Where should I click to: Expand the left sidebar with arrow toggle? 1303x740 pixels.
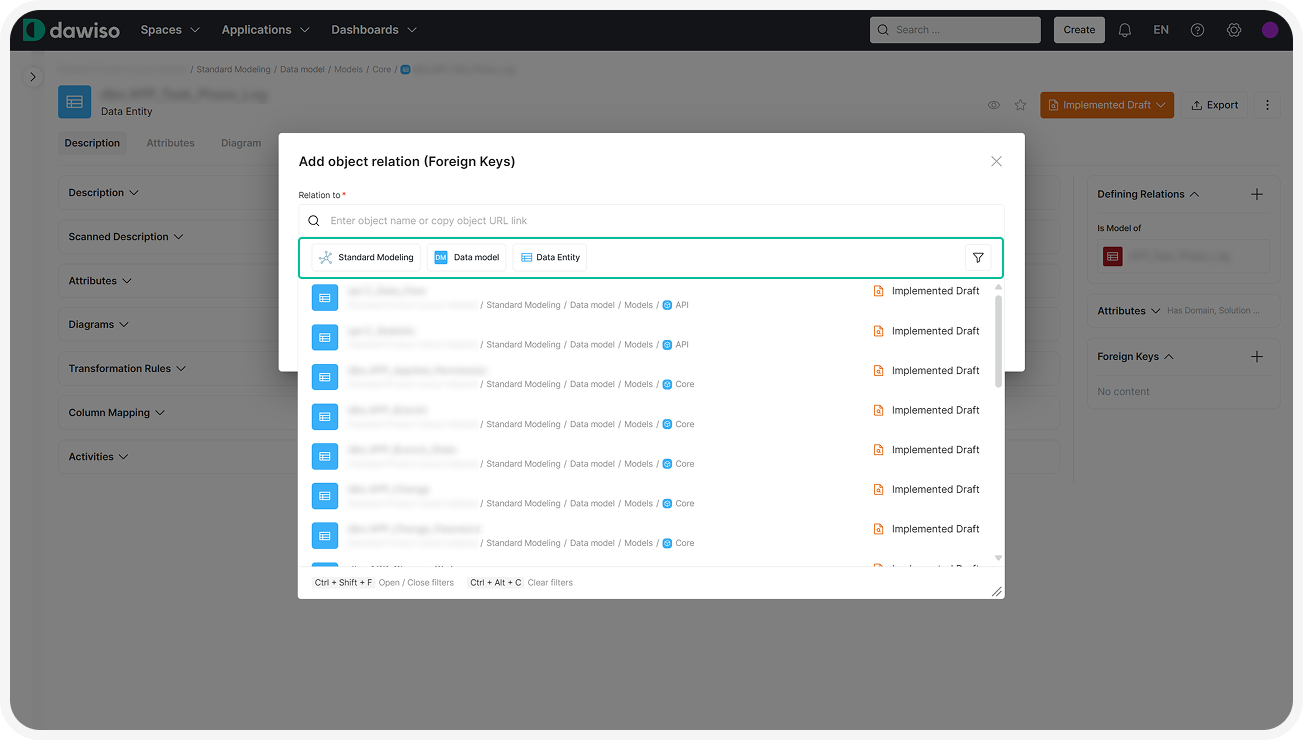(x=33, y=77)
